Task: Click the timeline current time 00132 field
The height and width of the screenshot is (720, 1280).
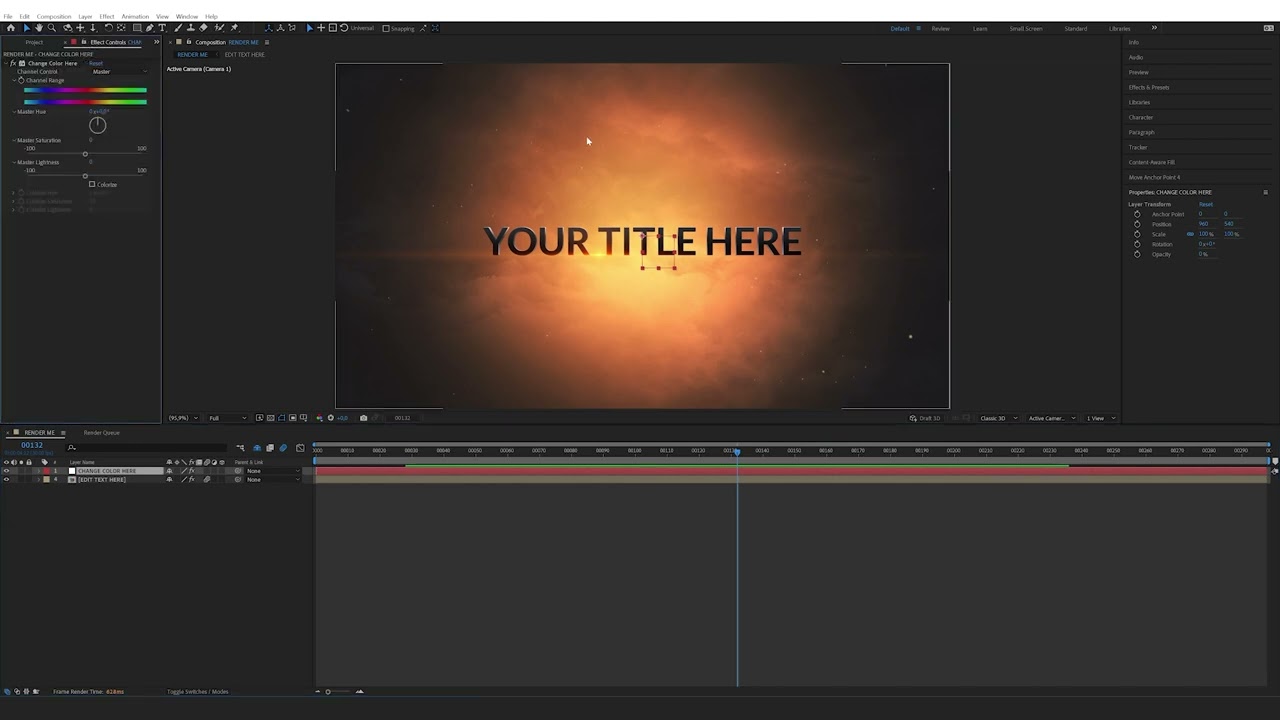Action: (32, 445)
